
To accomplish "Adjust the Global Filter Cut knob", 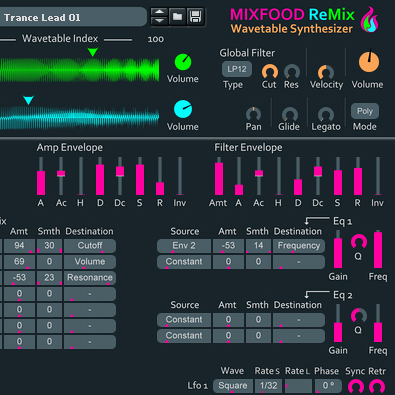I will click(270, 71).
